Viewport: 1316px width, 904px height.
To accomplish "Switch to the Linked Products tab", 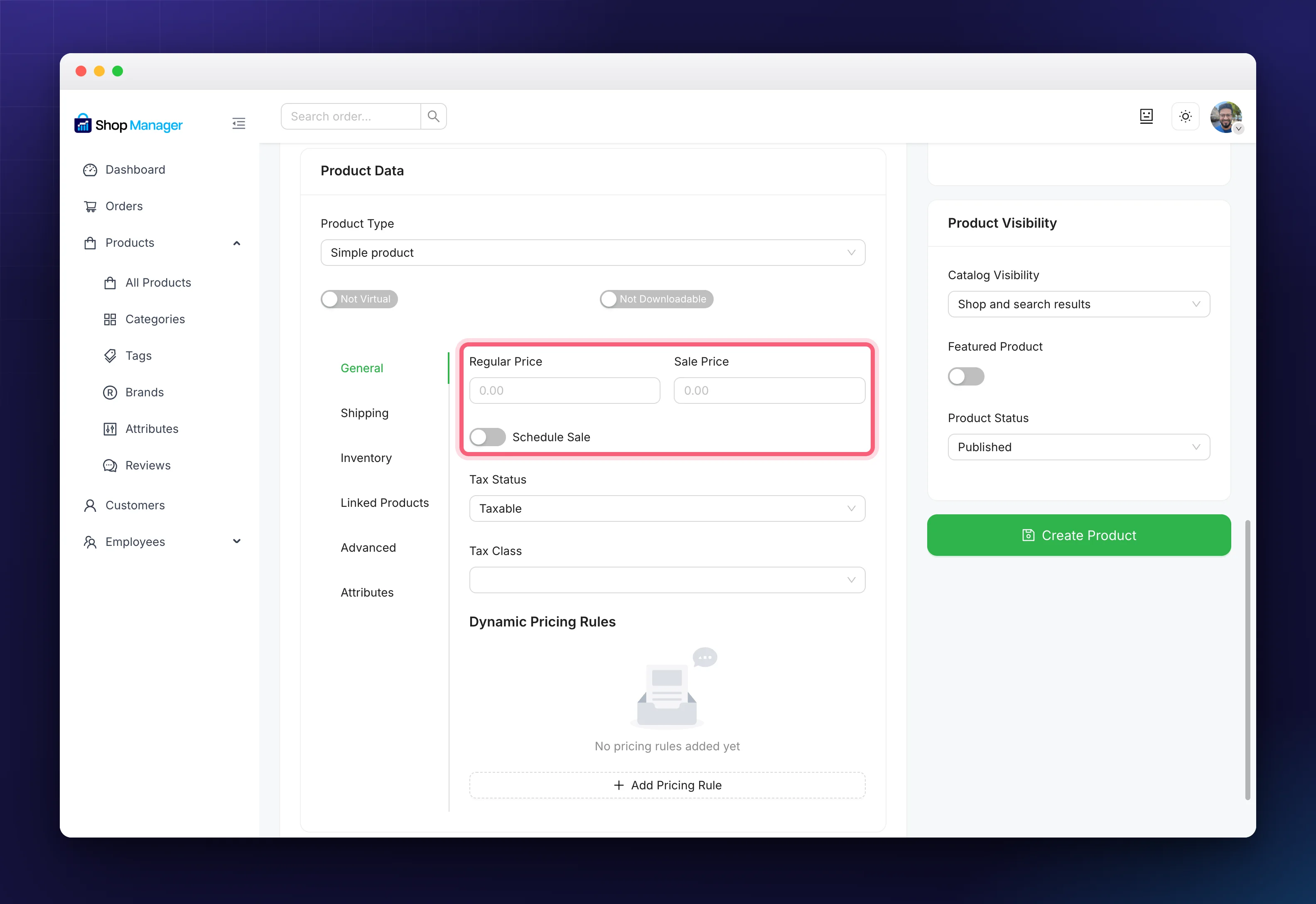I will point(385,502).
